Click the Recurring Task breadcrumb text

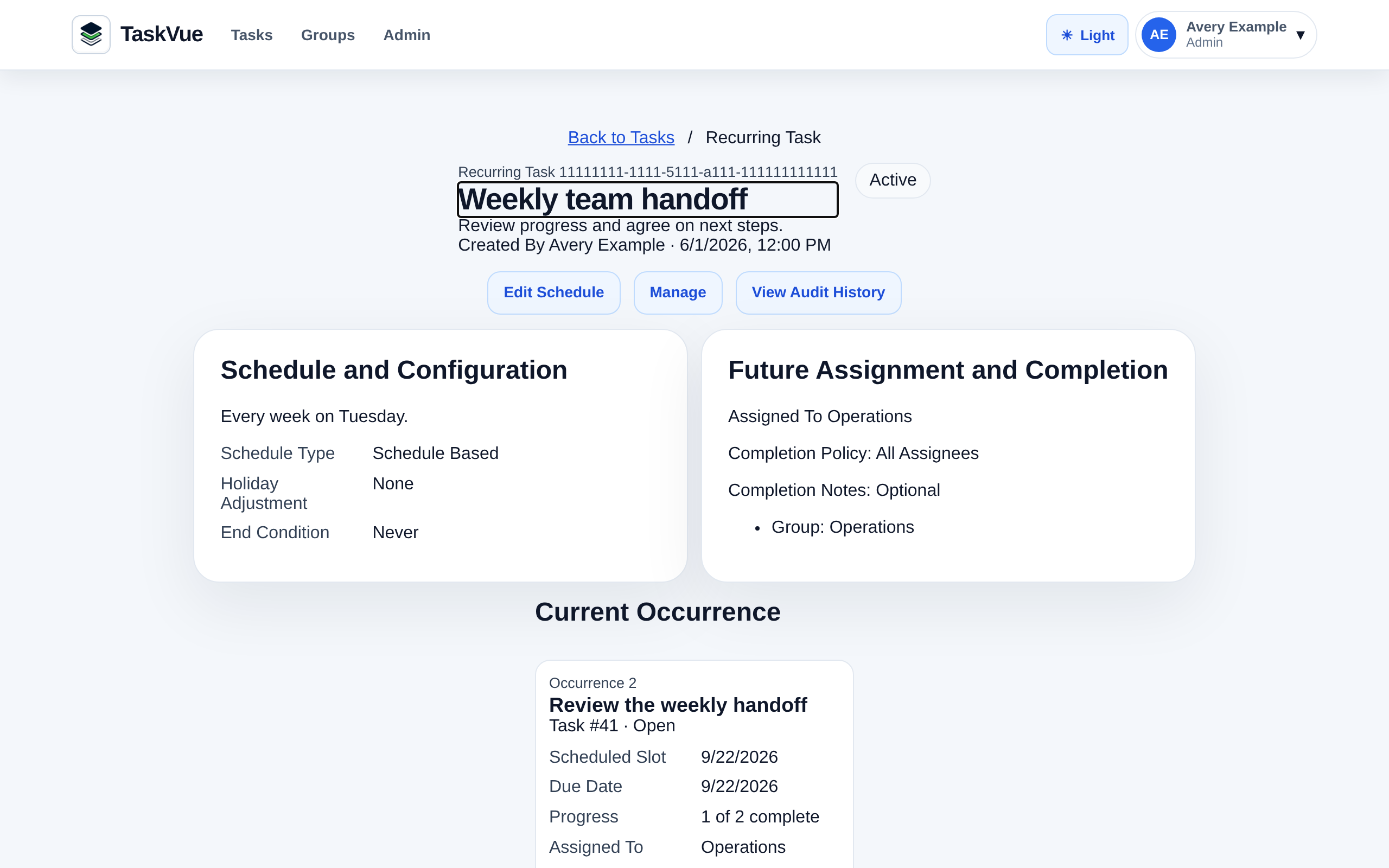tap(763, 137)
